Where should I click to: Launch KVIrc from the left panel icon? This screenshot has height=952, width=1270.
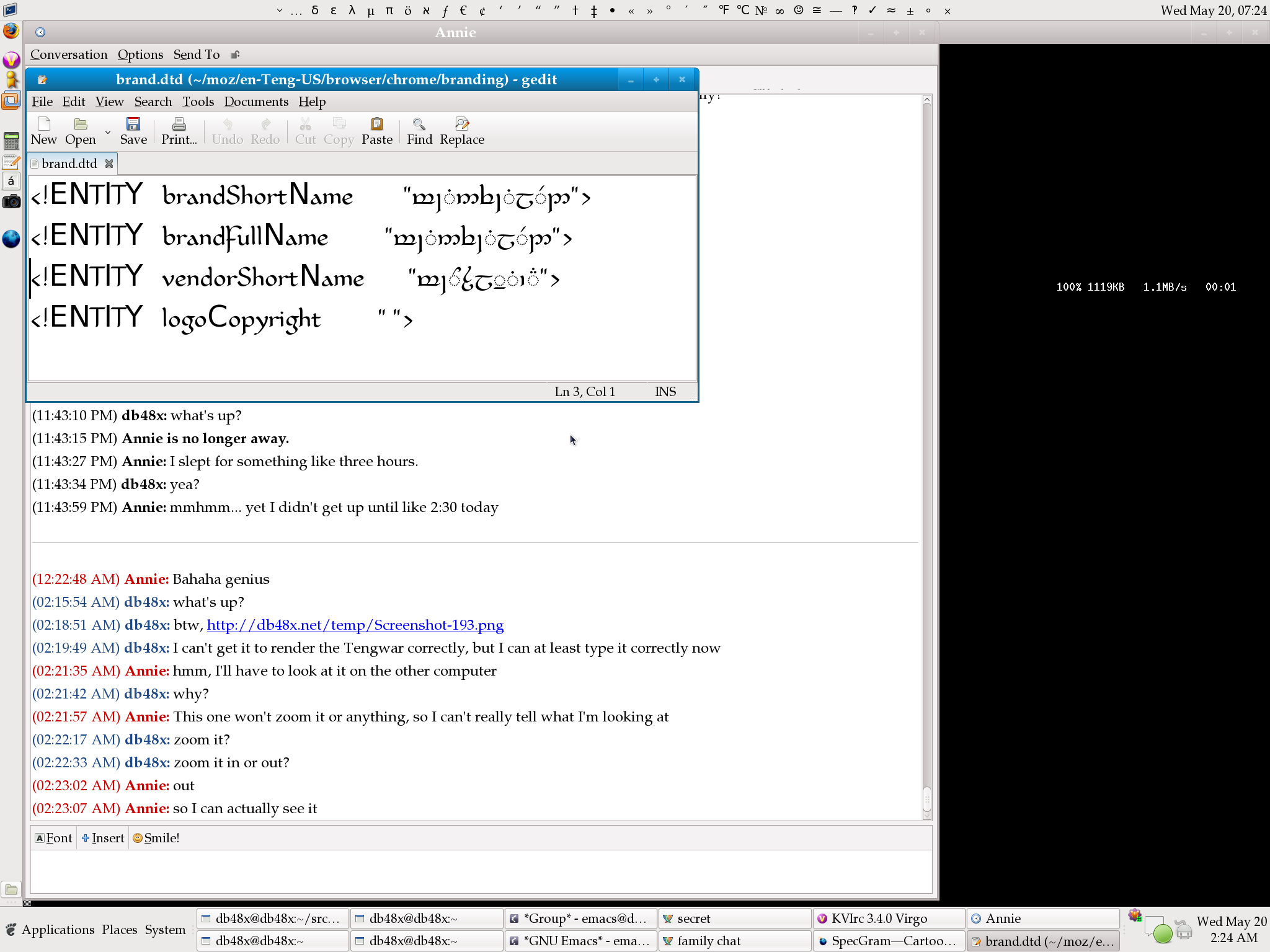coord(11,59)
